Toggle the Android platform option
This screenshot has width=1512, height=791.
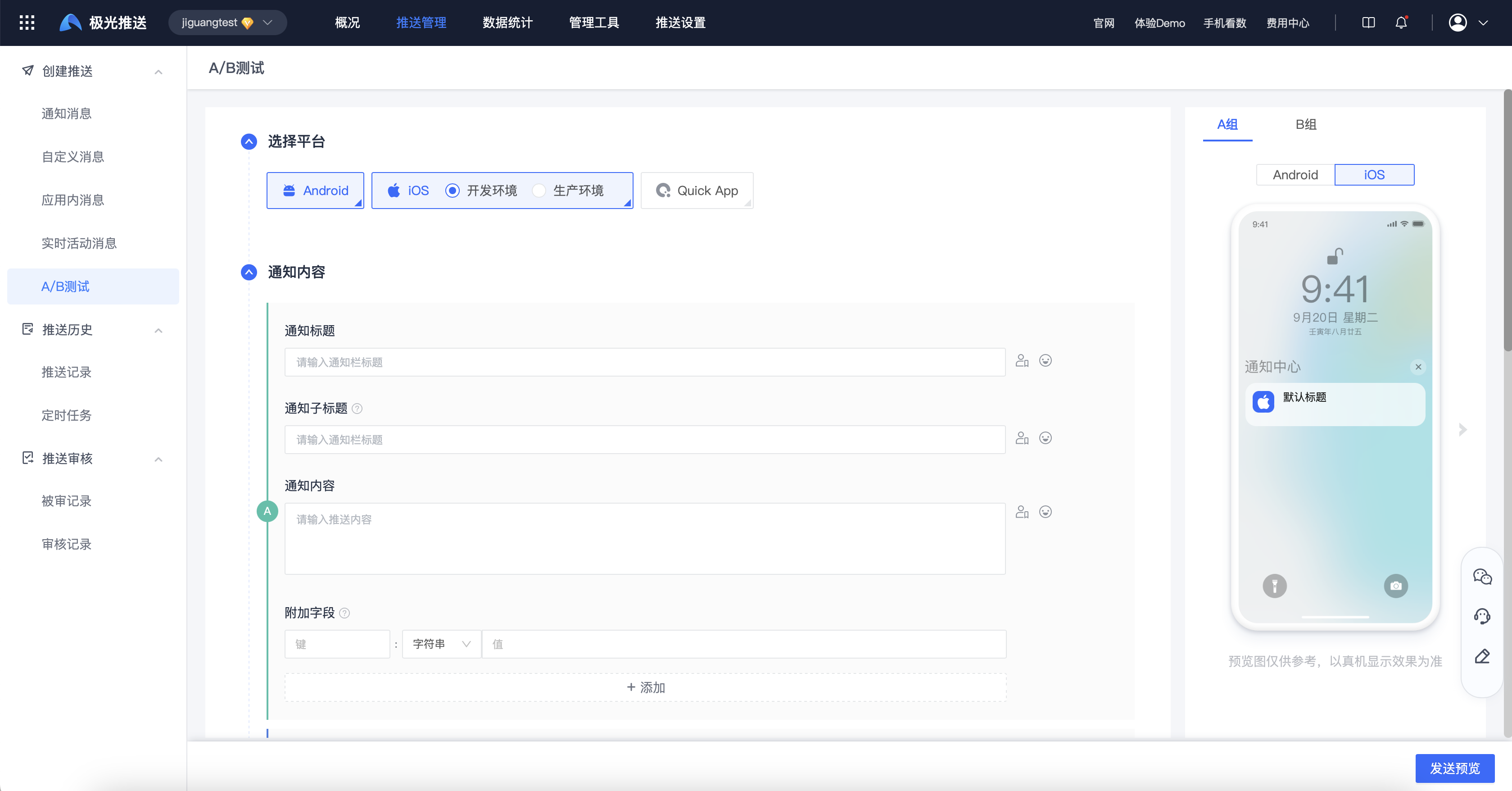point(315,191)
